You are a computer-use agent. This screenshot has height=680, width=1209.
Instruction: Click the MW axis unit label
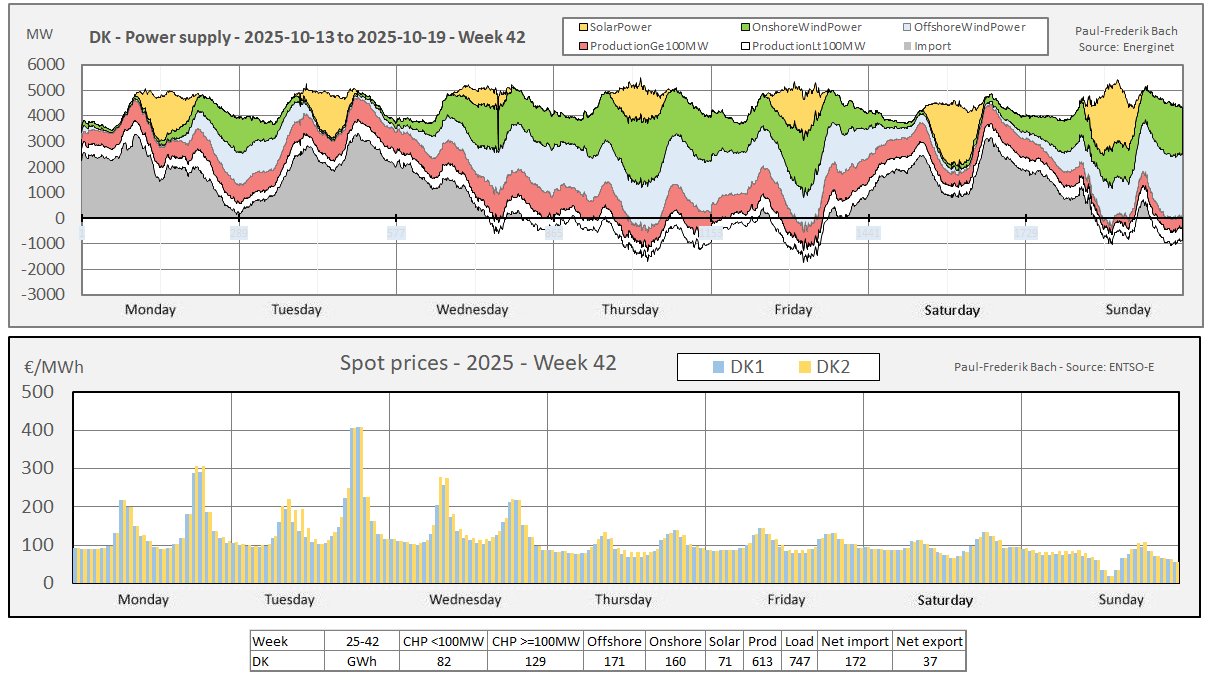point(40,33)
